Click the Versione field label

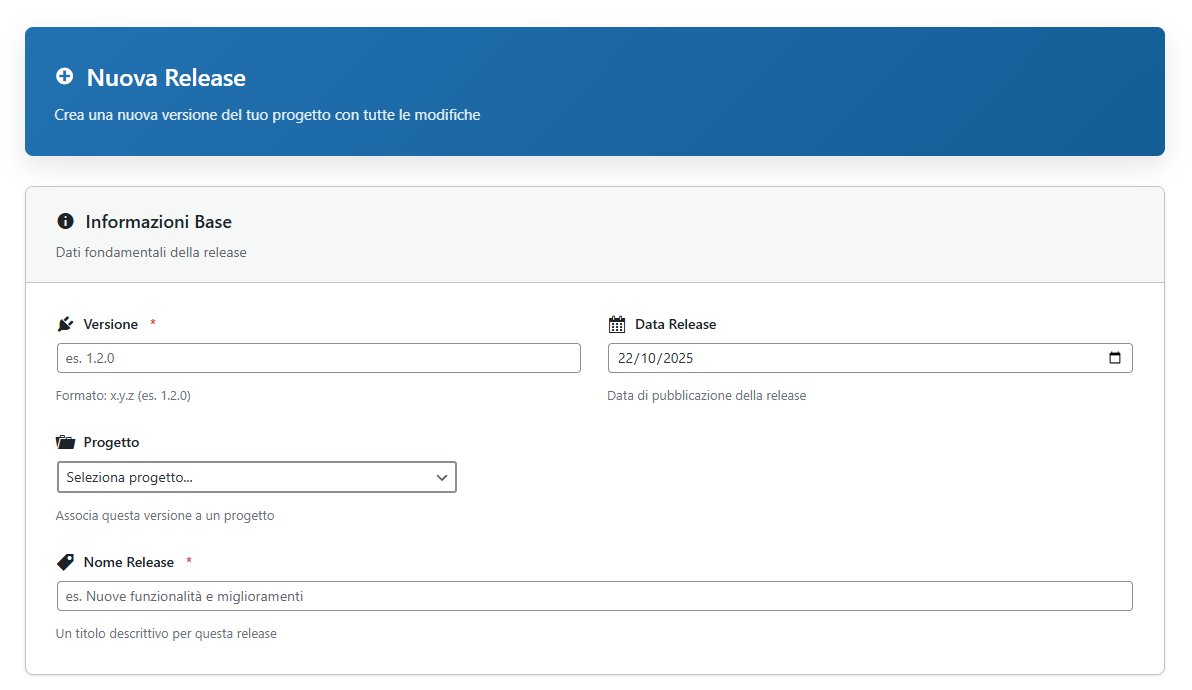tap(110, 324)
